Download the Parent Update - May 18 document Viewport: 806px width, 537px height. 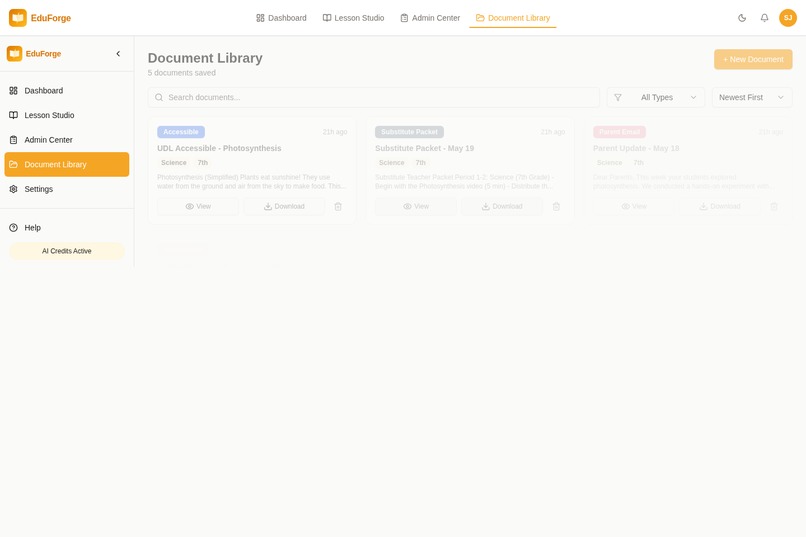[720, 206]
